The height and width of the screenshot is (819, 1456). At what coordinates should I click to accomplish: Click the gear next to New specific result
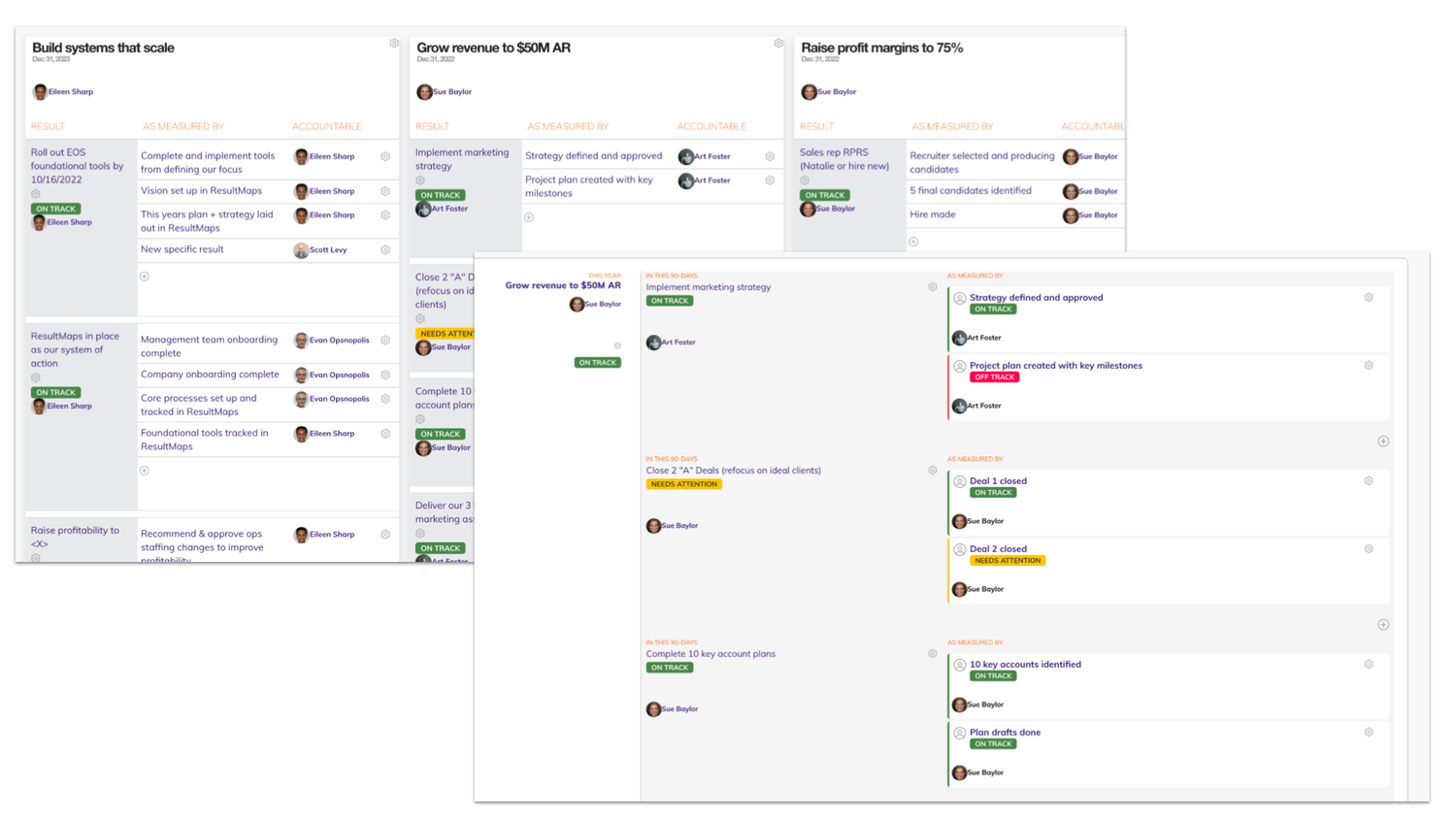(x=385, y=249)
